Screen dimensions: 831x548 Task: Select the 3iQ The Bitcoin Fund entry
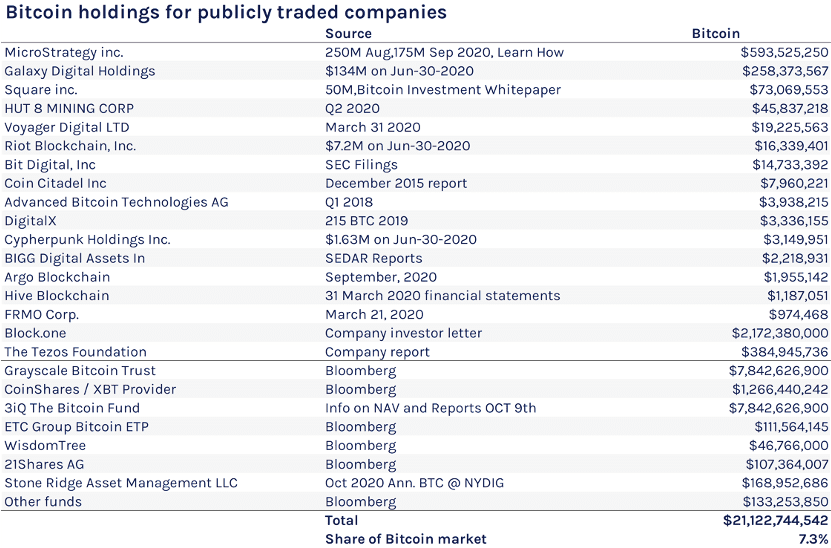coord(72,408)
